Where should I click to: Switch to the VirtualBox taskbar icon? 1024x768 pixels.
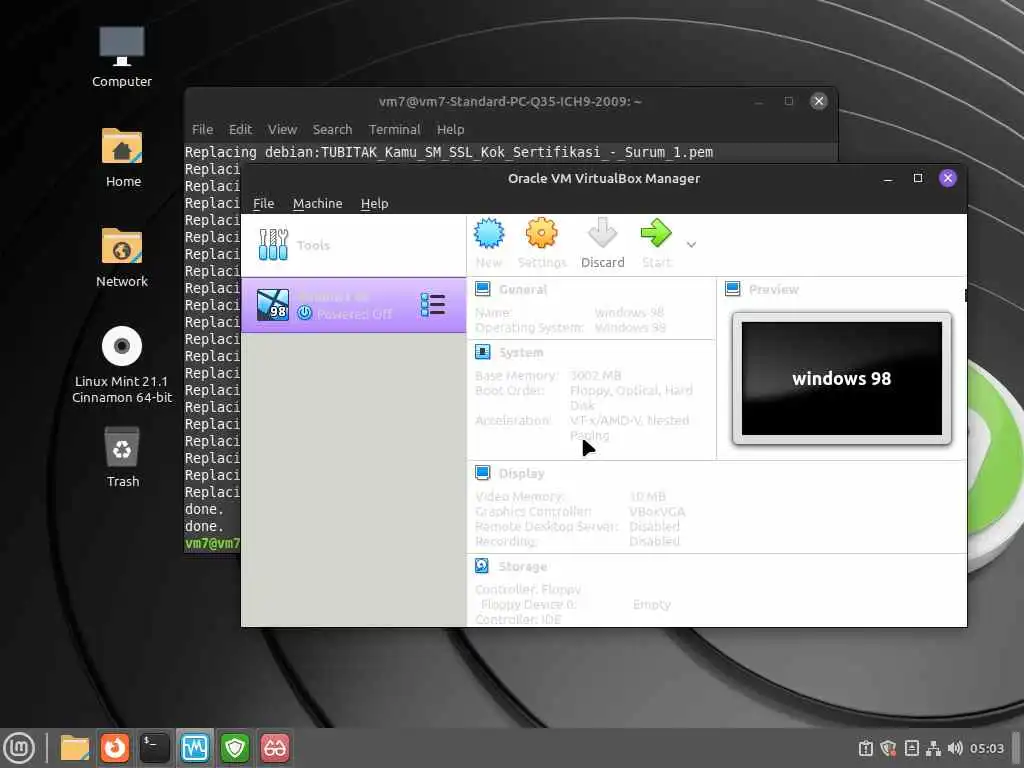(195, 748)
